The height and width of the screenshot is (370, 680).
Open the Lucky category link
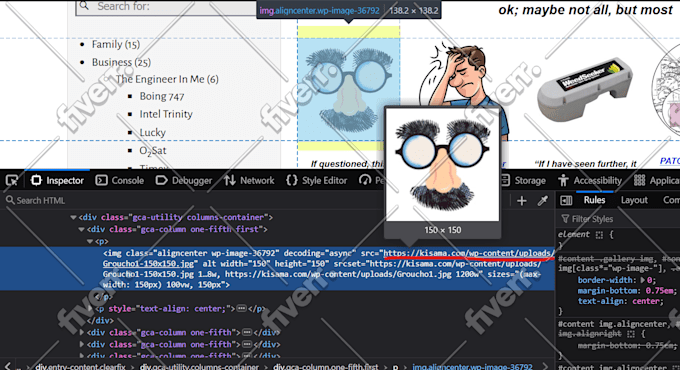(x=153, y=132)
